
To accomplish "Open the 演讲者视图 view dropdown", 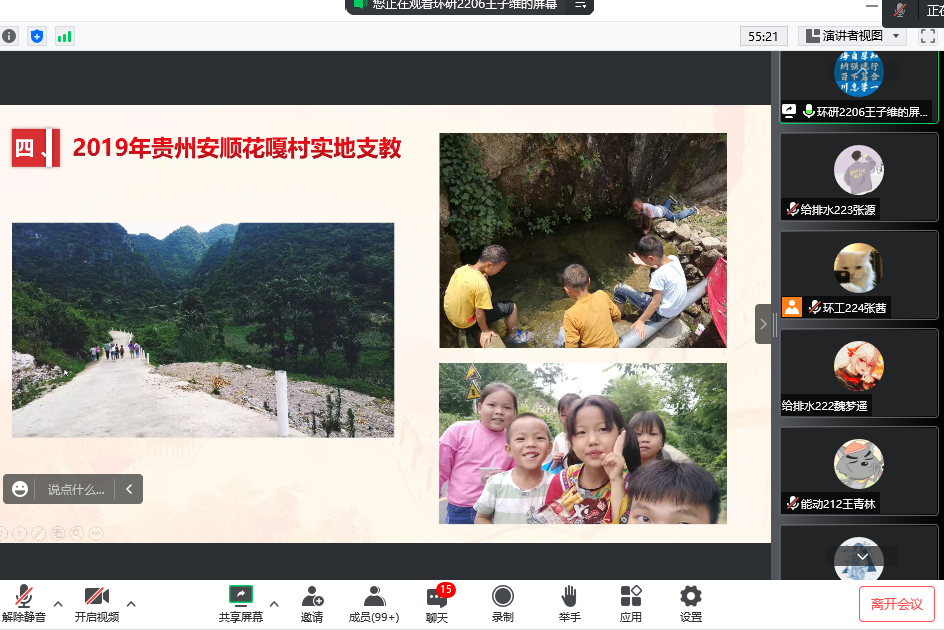I will coord(853,36).
